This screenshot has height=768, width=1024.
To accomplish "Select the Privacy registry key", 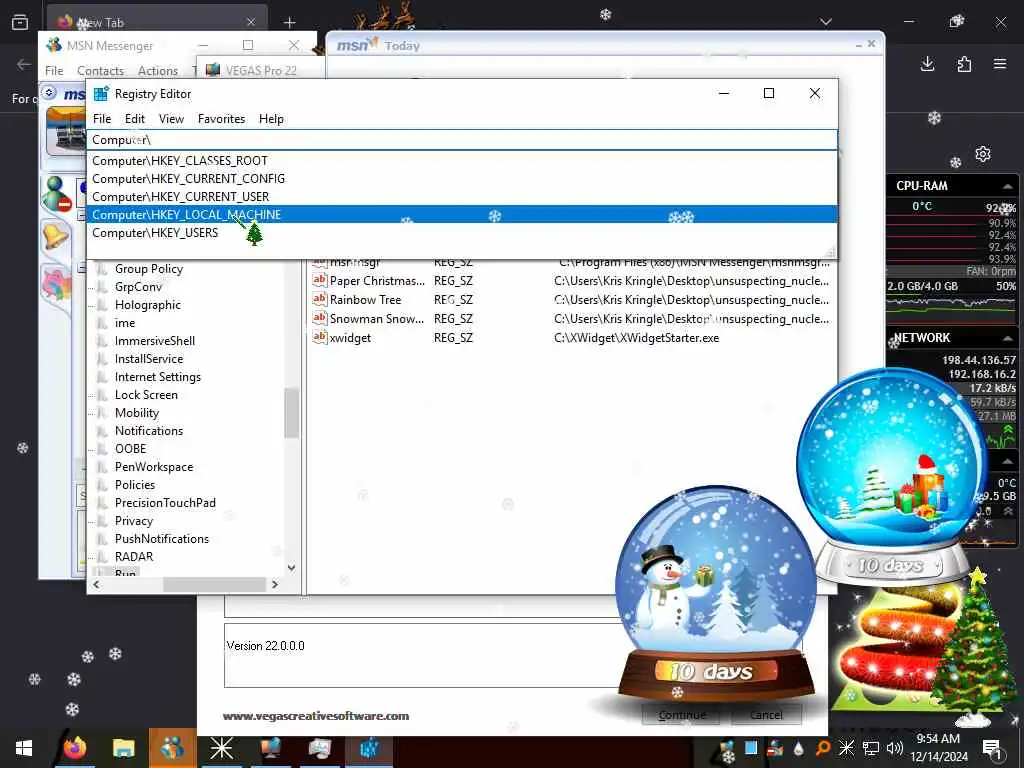I will point(134,520).
